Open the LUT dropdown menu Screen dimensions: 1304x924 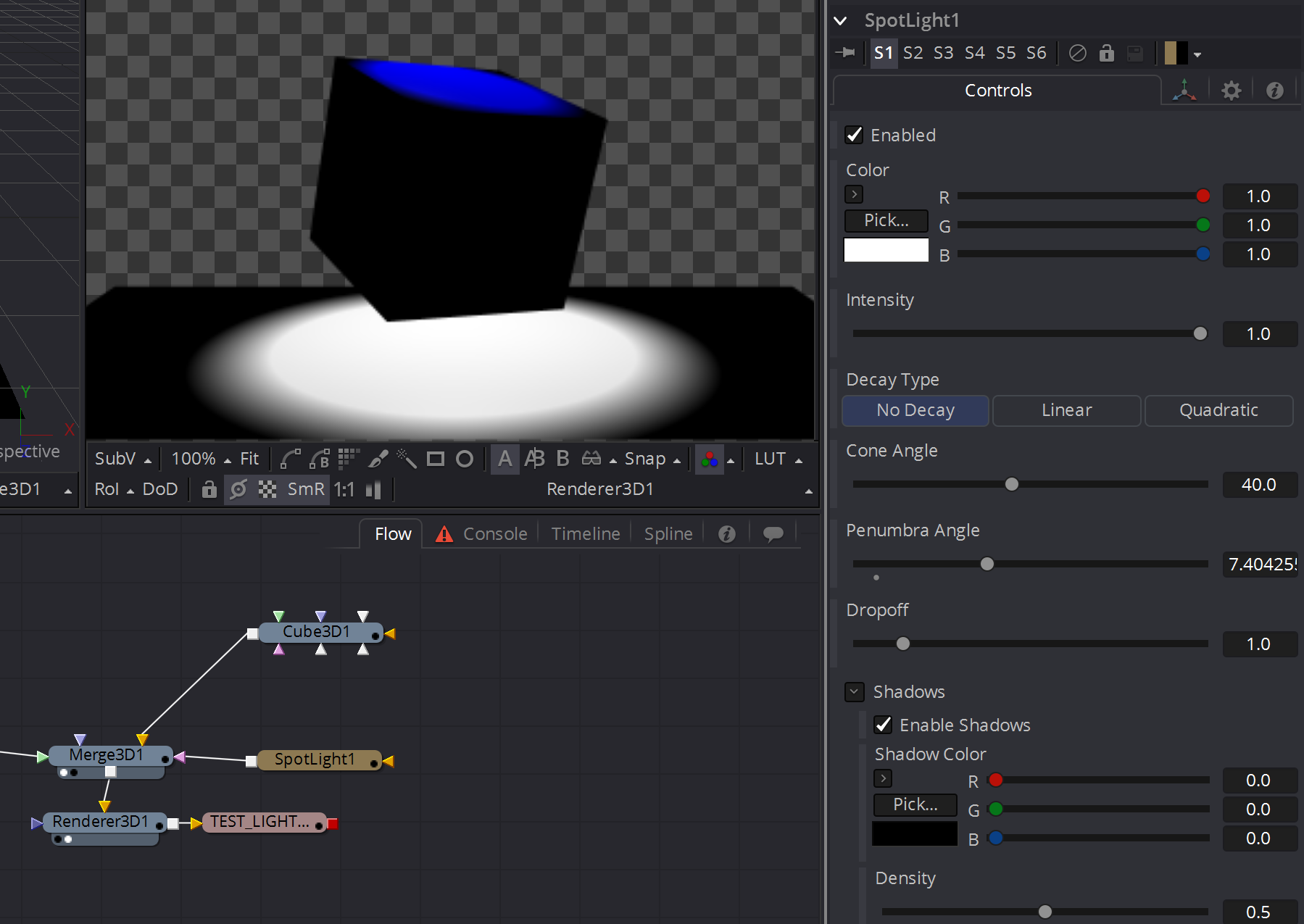click(778, 459)
